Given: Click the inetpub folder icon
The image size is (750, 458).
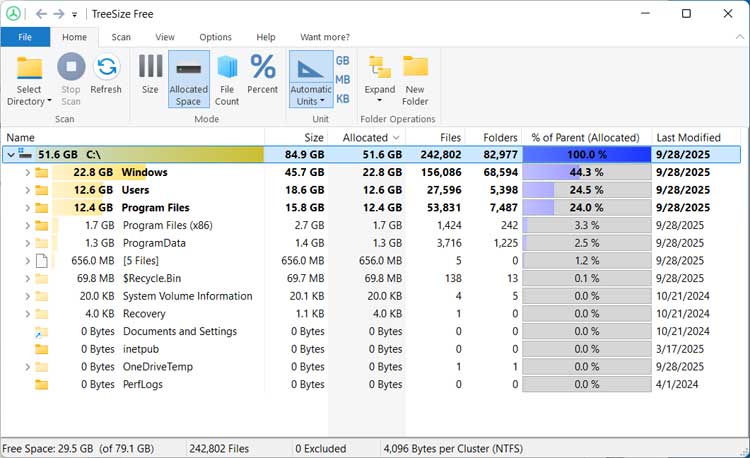Looking at the screenshot, I should coord(42,349).
